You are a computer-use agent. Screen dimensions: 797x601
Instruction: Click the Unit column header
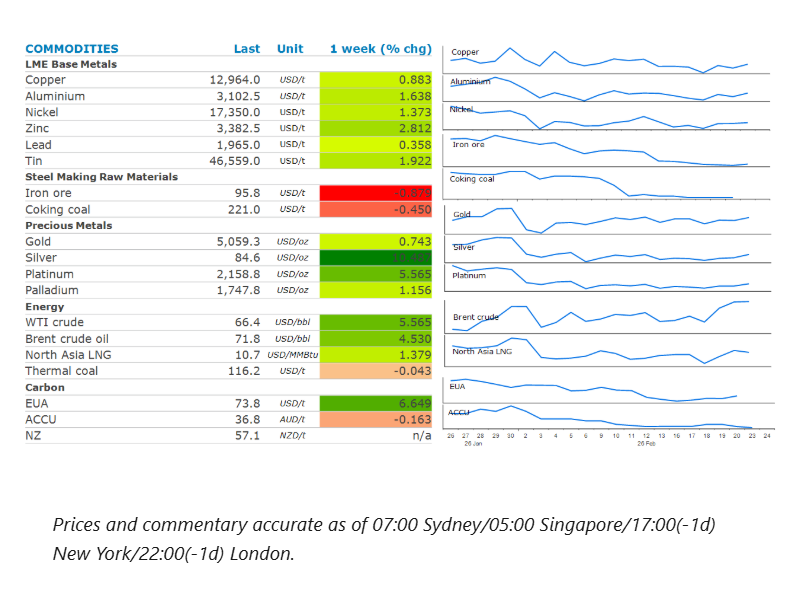[x=290, y=49]
